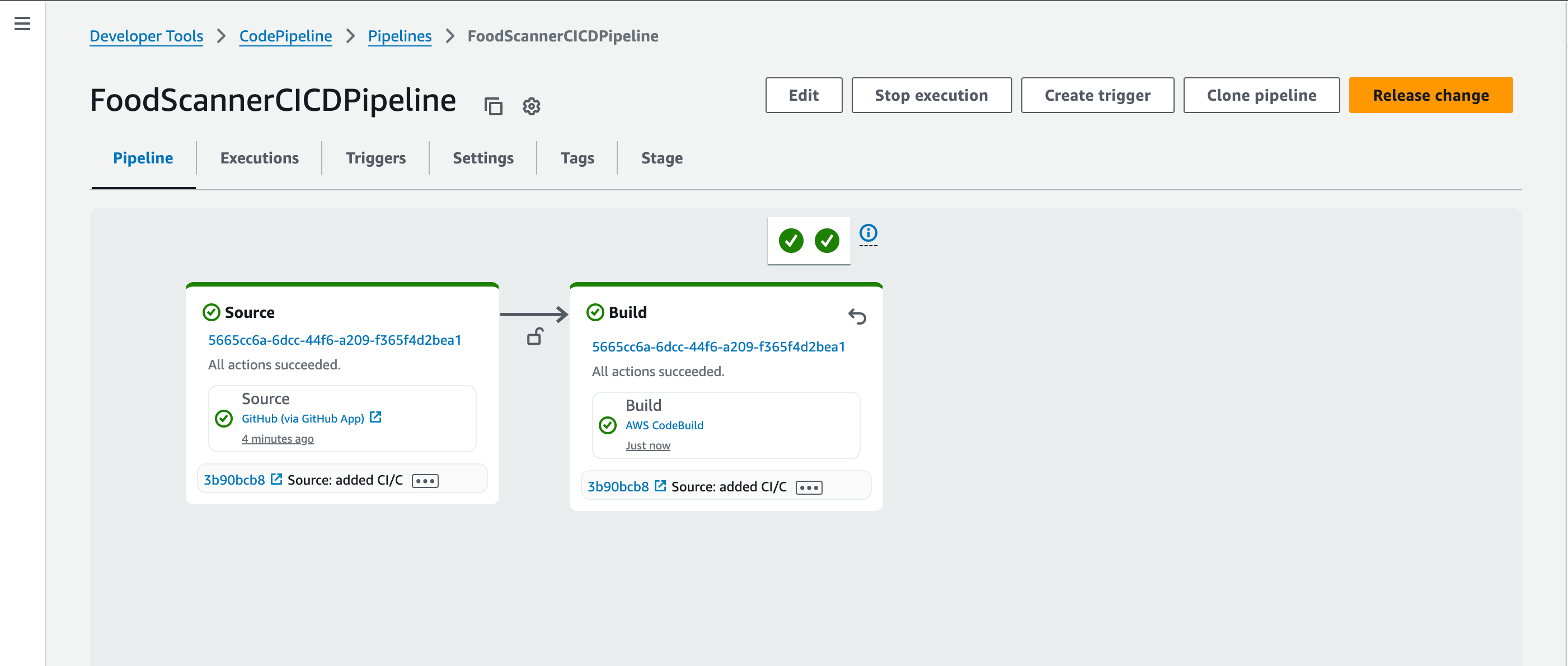Click the 'Just now' timestamp
The width and height of the screenshot is (1568, 666).
(647, 445)
